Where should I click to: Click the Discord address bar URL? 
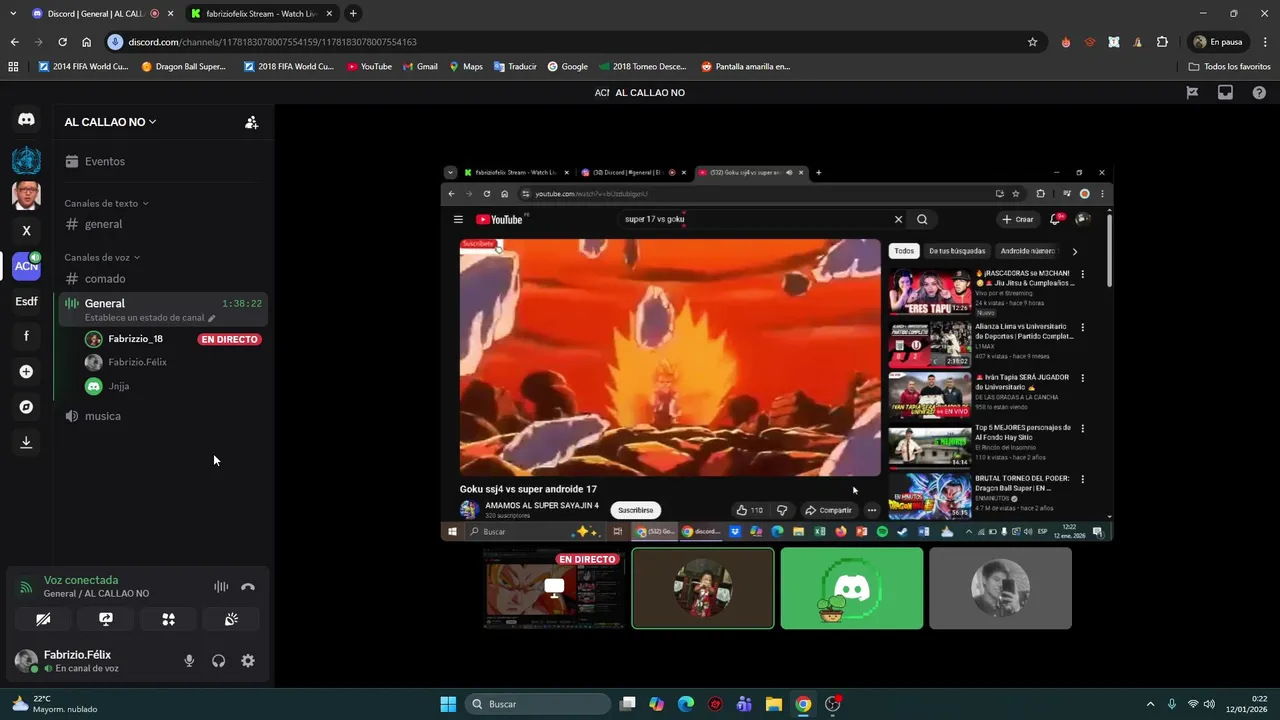pos(273,42)
